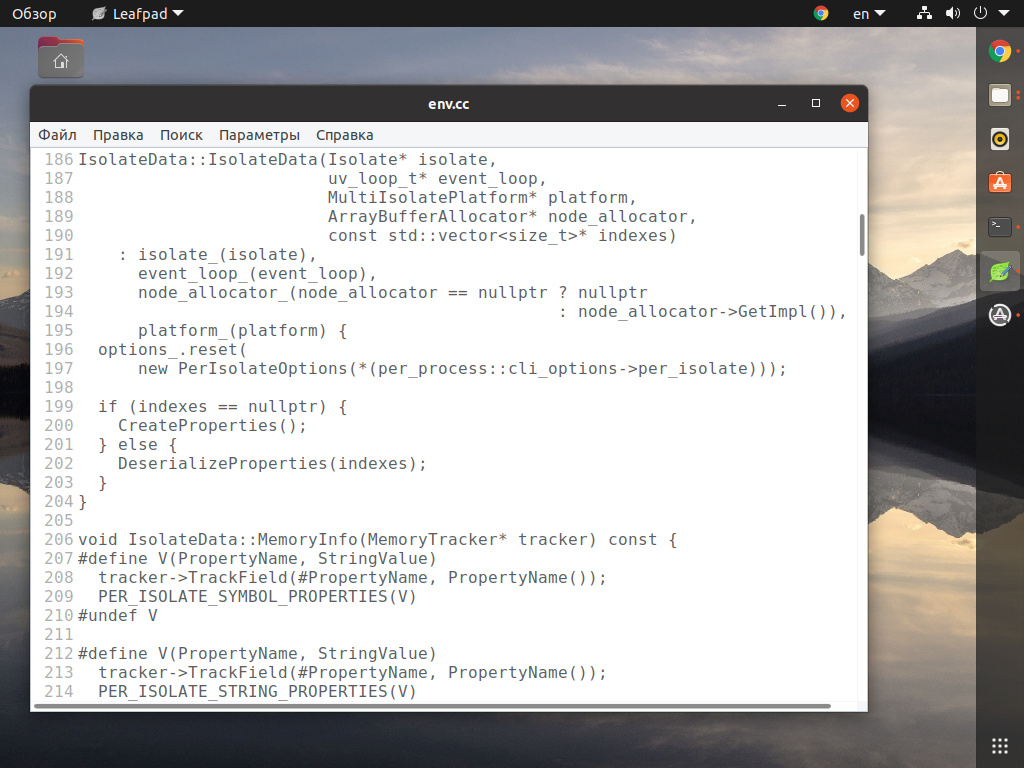Click 'options_.reset(' on line 196
This screenshot has width=1024, height=768.
click(x=172, y=349)
